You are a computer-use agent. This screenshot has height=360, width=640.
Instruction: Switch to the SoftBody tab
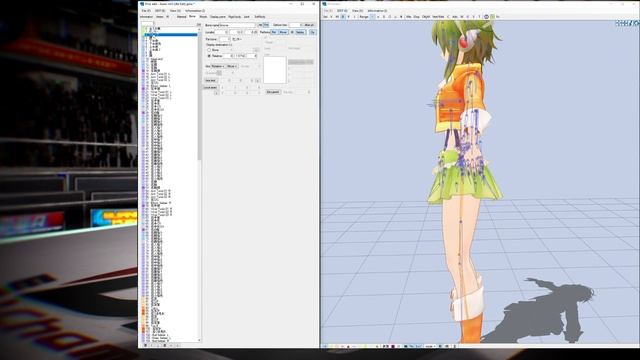260,17
